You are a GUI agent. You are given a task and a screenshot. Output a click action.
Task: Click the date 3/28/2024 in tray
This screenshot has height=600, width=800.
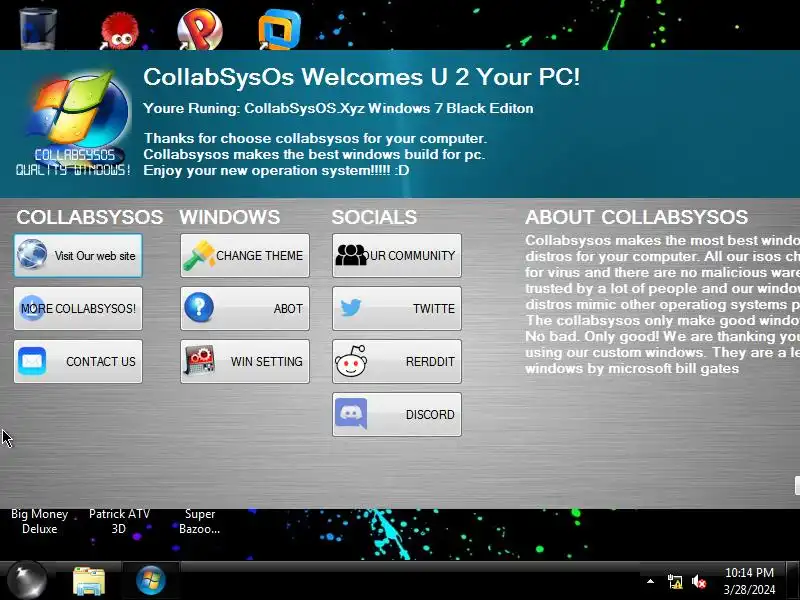749,590
